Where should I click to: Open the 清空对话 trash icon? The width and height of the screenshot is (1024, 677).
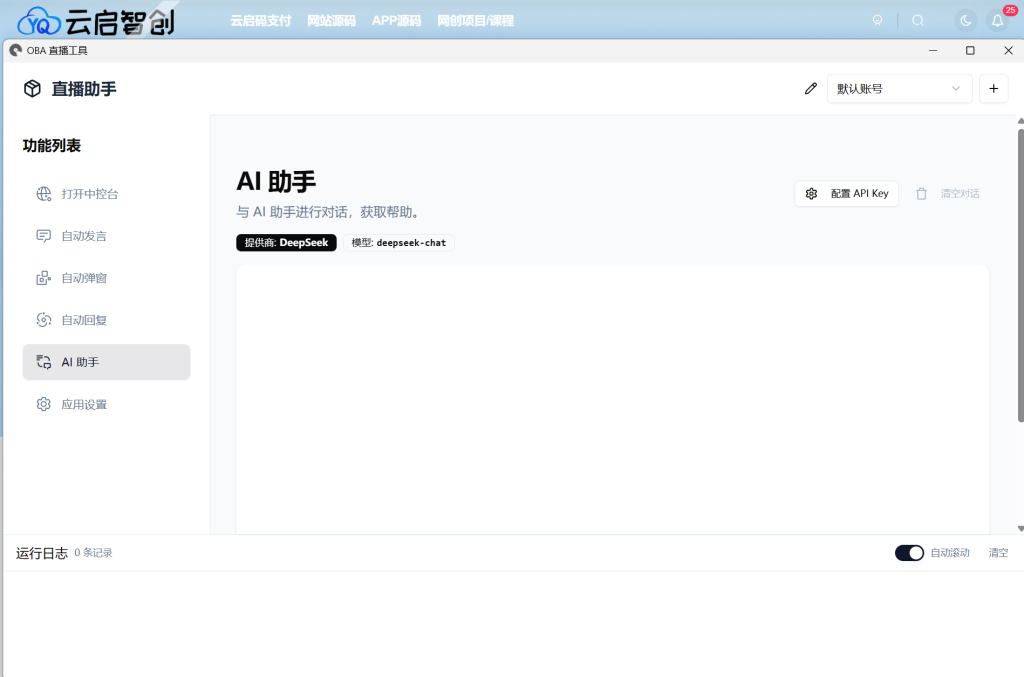point(920,193)
